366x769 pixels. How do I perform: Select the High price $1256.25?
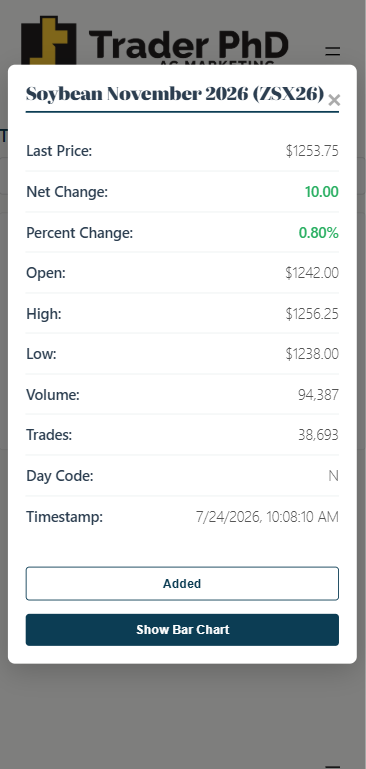pyautogui.click(x=312, y=313)
